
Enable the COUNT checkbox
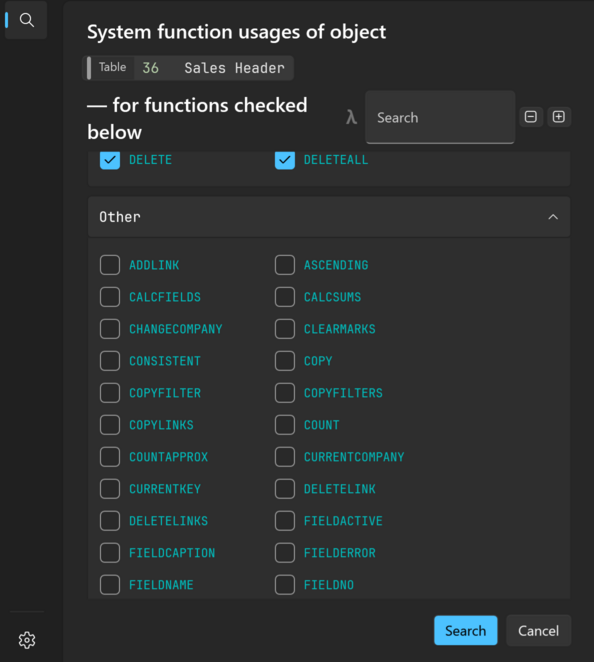(x=285, y=425)
